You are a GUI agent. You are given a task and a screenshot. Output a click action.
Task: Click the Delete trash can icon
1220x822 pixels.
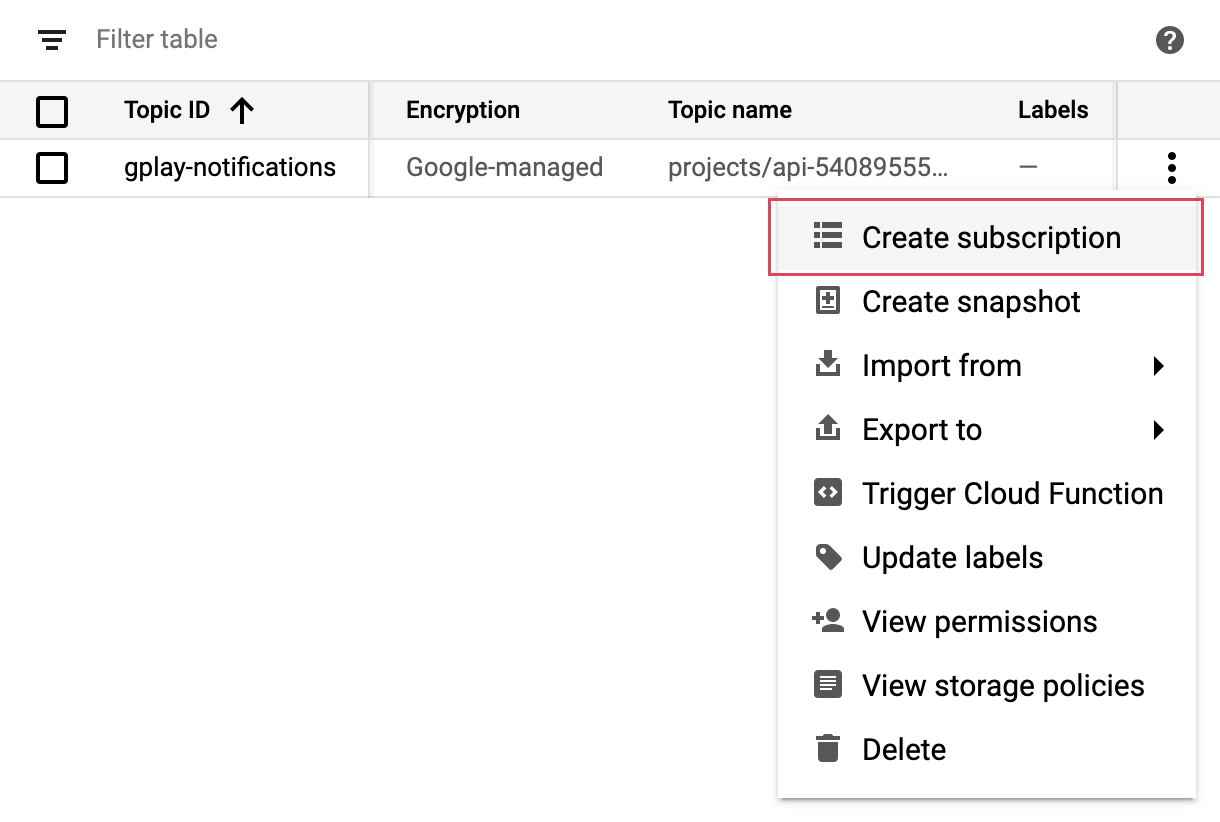tap(828, 749)
